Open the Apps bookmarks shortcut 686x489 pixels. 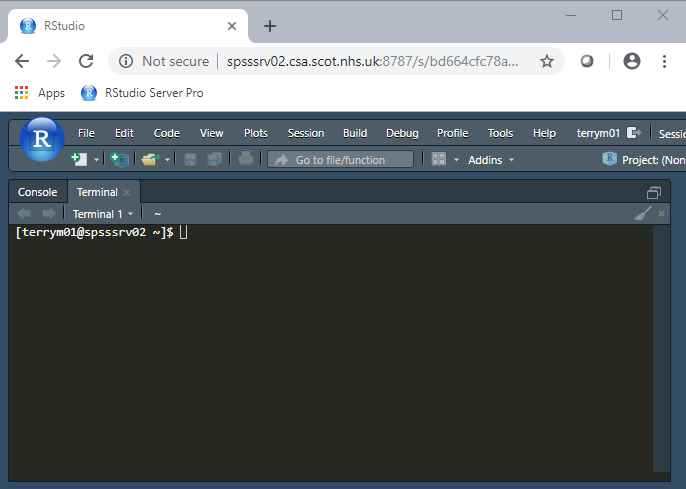tap(39, 93)
